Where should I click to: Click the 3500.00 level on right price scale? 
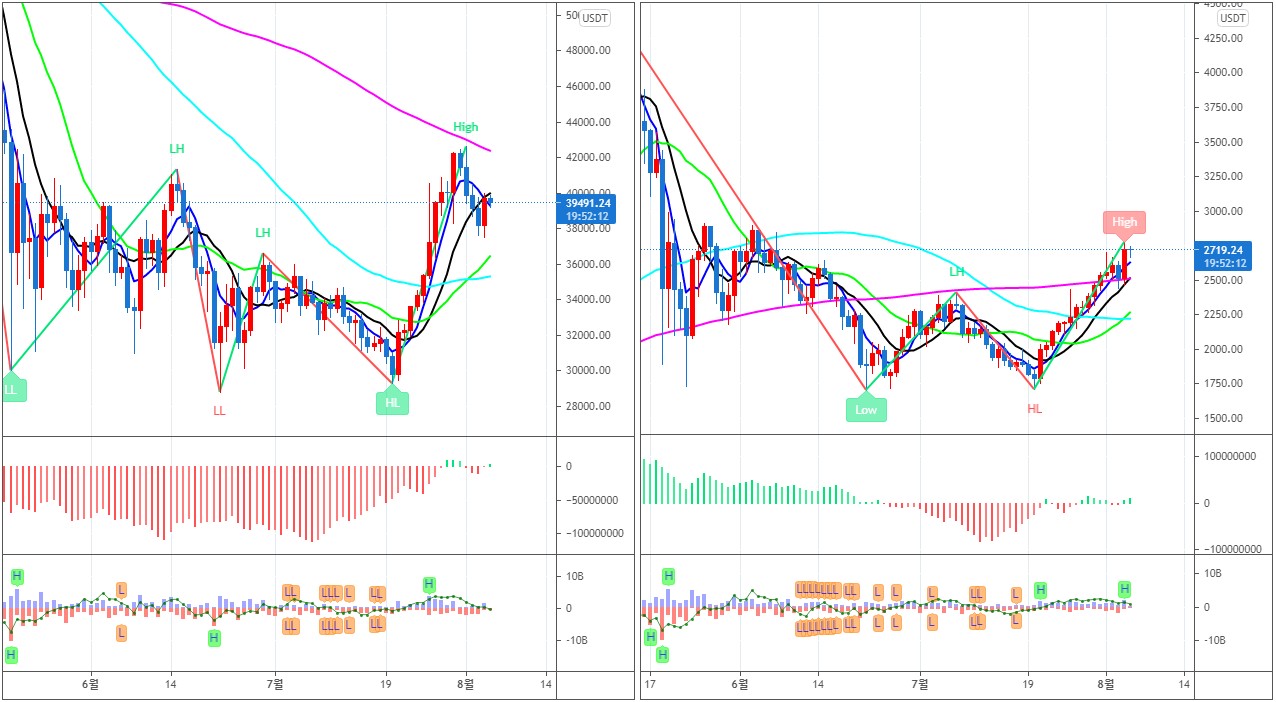click(1224, 142)
